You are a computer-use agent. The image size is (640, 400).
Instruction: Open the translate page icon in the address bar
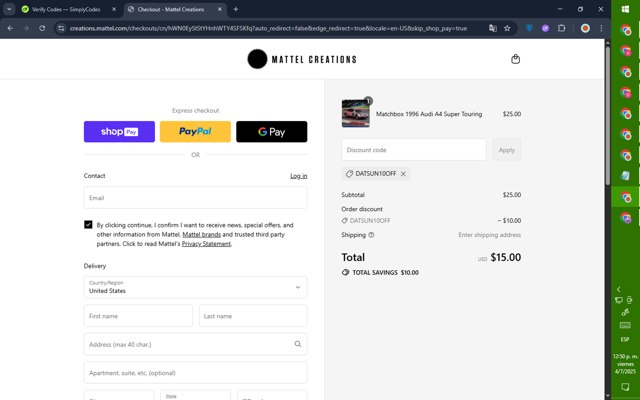point(493,28)
